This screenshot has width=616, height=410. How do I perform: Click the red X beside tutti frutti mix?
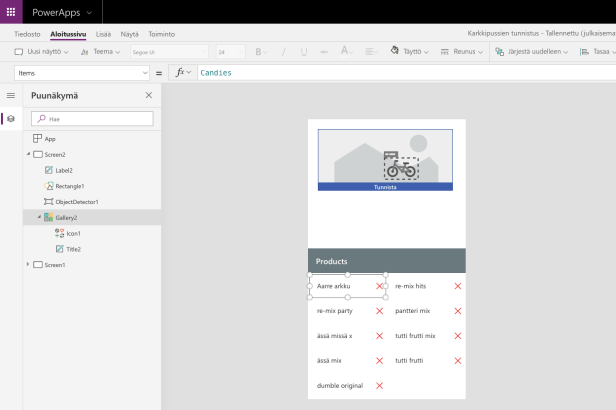click(x=458, y=336)
